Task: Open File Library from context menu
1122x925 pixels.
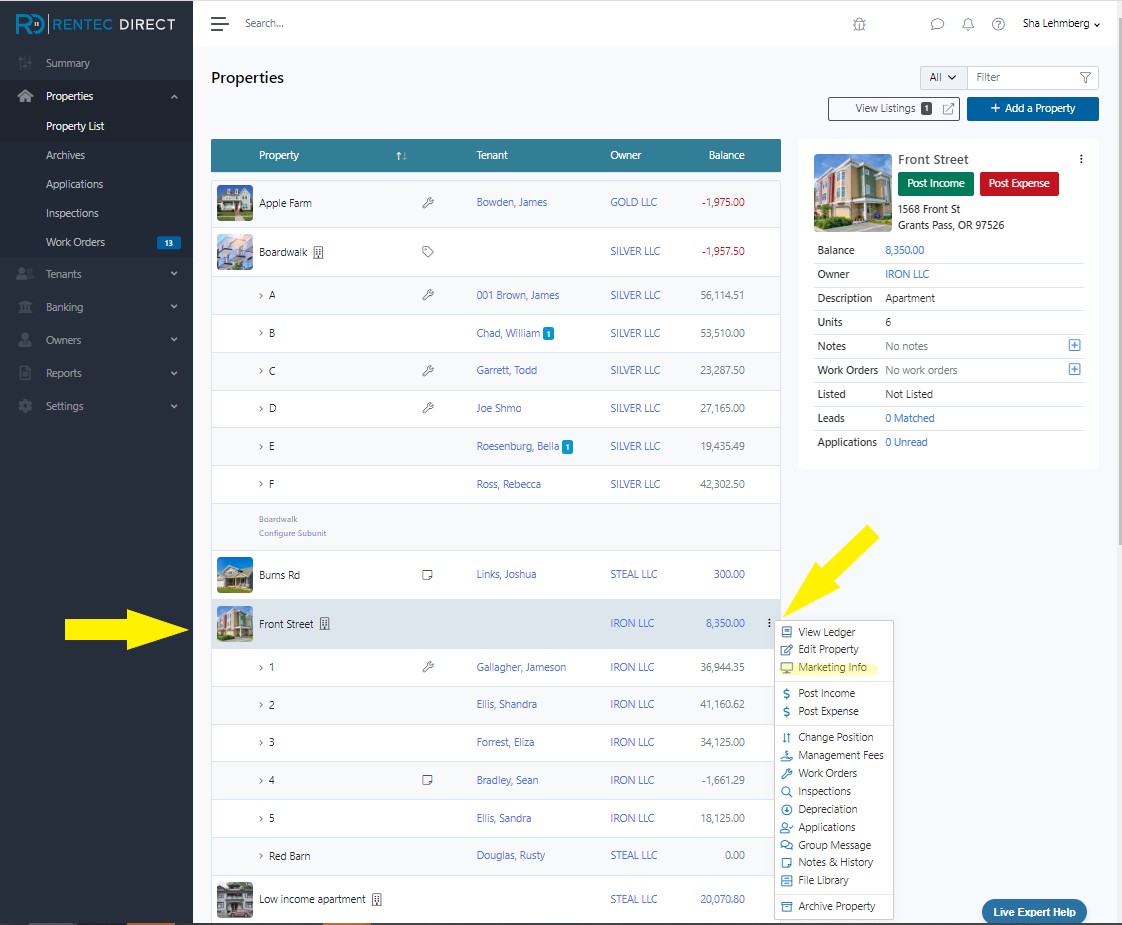Action: click(x=823, y=881)
